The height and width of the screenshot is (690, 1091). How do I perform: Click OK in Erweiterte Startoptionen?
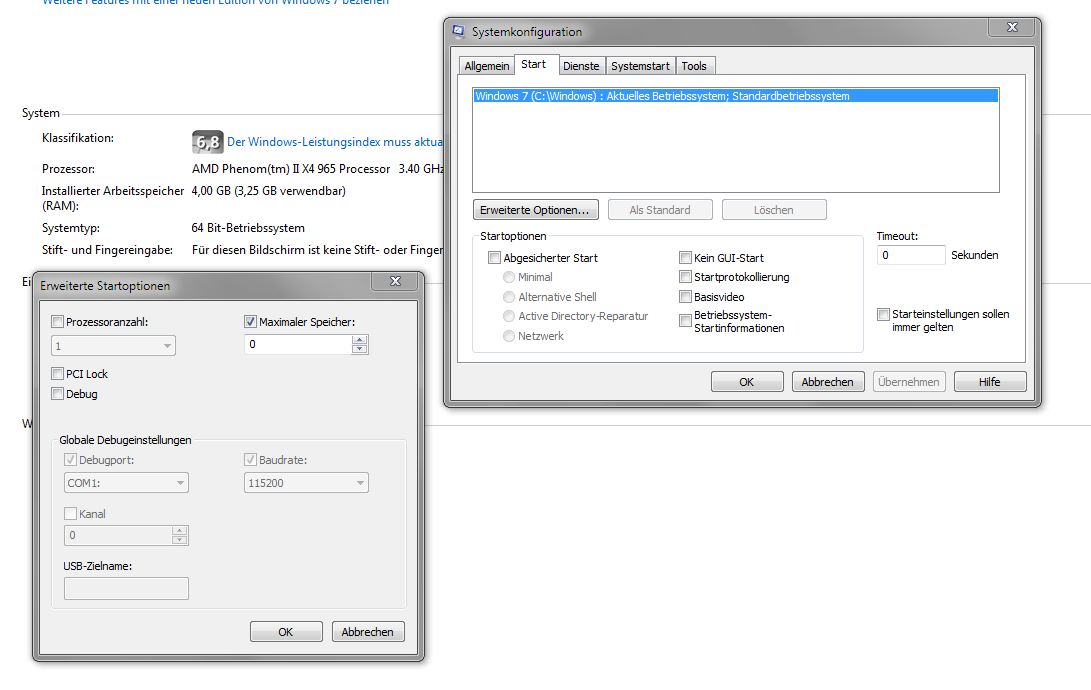pyautogui.click(x=286, y=632)
